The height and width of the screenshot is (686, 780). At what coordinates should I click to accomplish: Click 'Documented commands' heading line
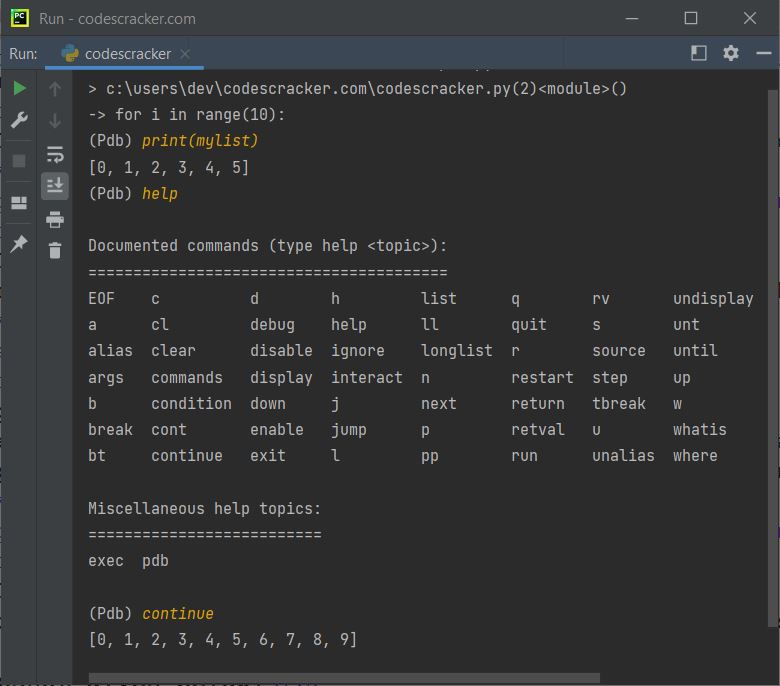[x=268, y=246]
